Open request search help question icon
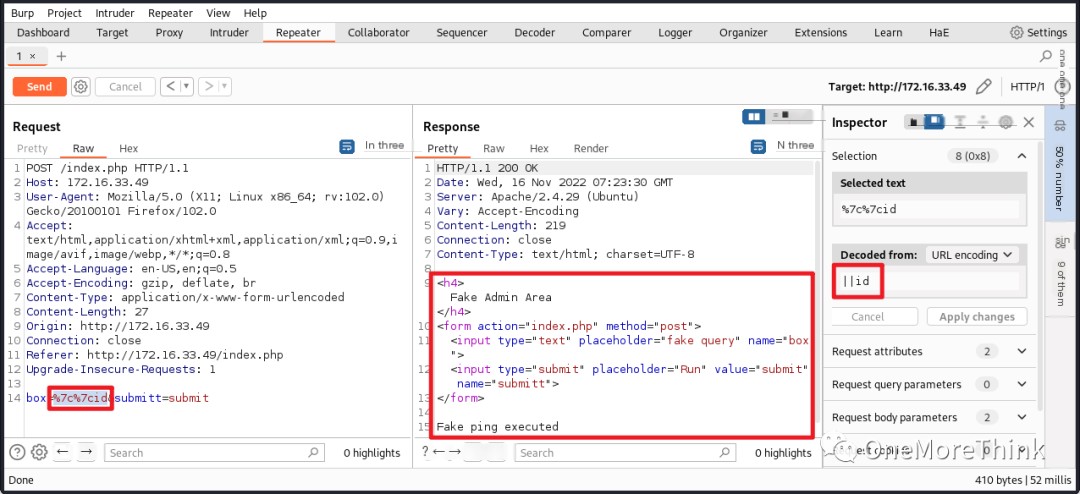Image resolution: width=1080 pixels, height=494 pixels. [17, 452]
